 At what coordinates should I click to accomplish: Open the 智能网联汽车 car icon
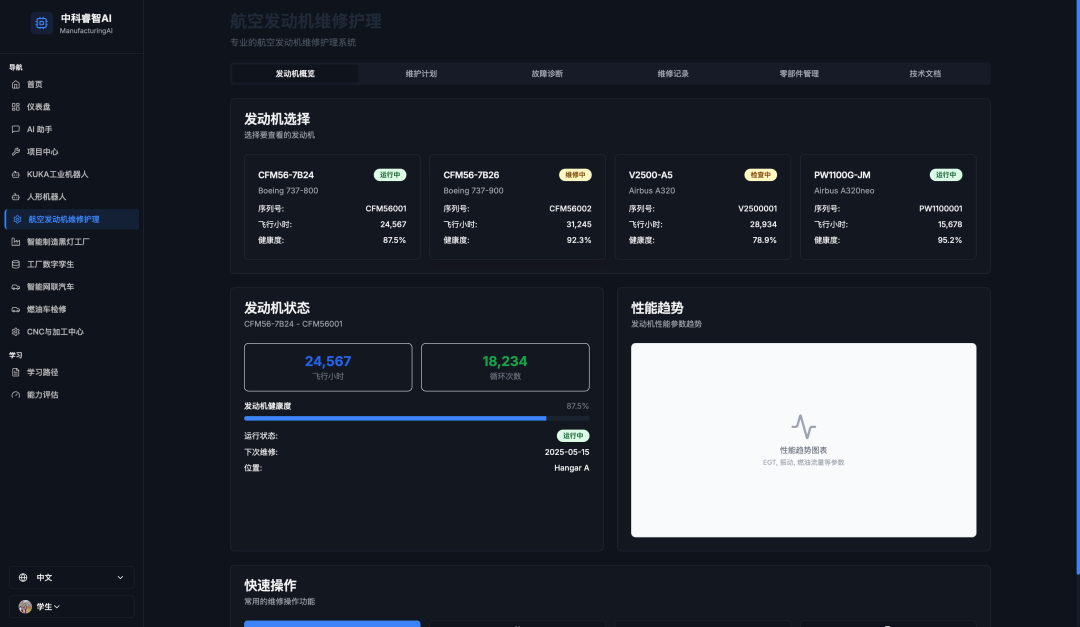[16, 287]
